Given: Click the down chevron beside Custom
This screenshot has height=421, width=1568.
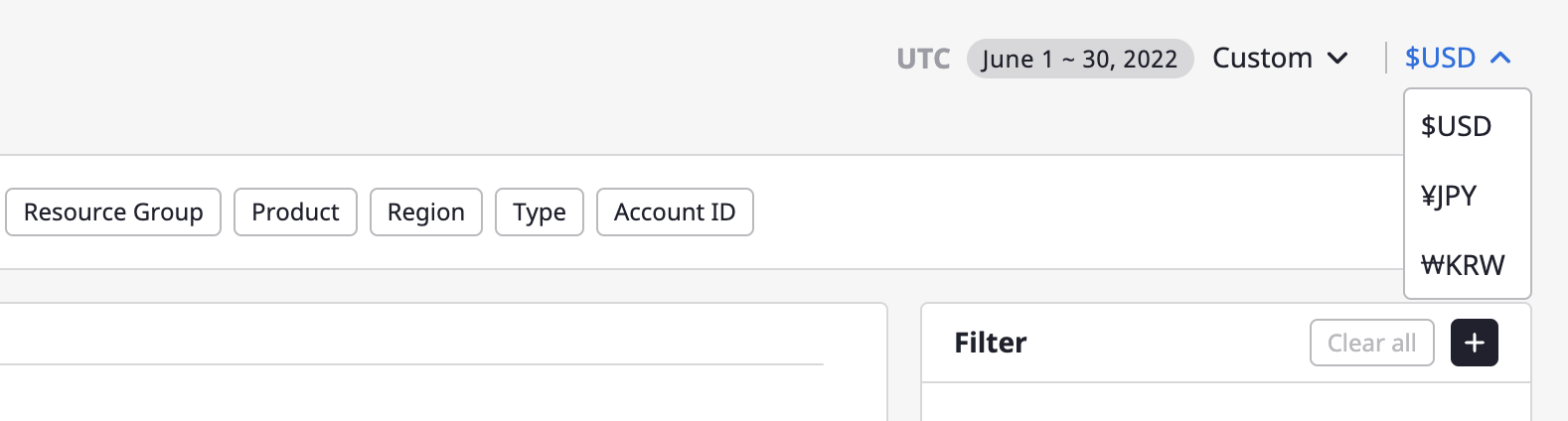Looking at the screenshot, I should [1337, 59].
